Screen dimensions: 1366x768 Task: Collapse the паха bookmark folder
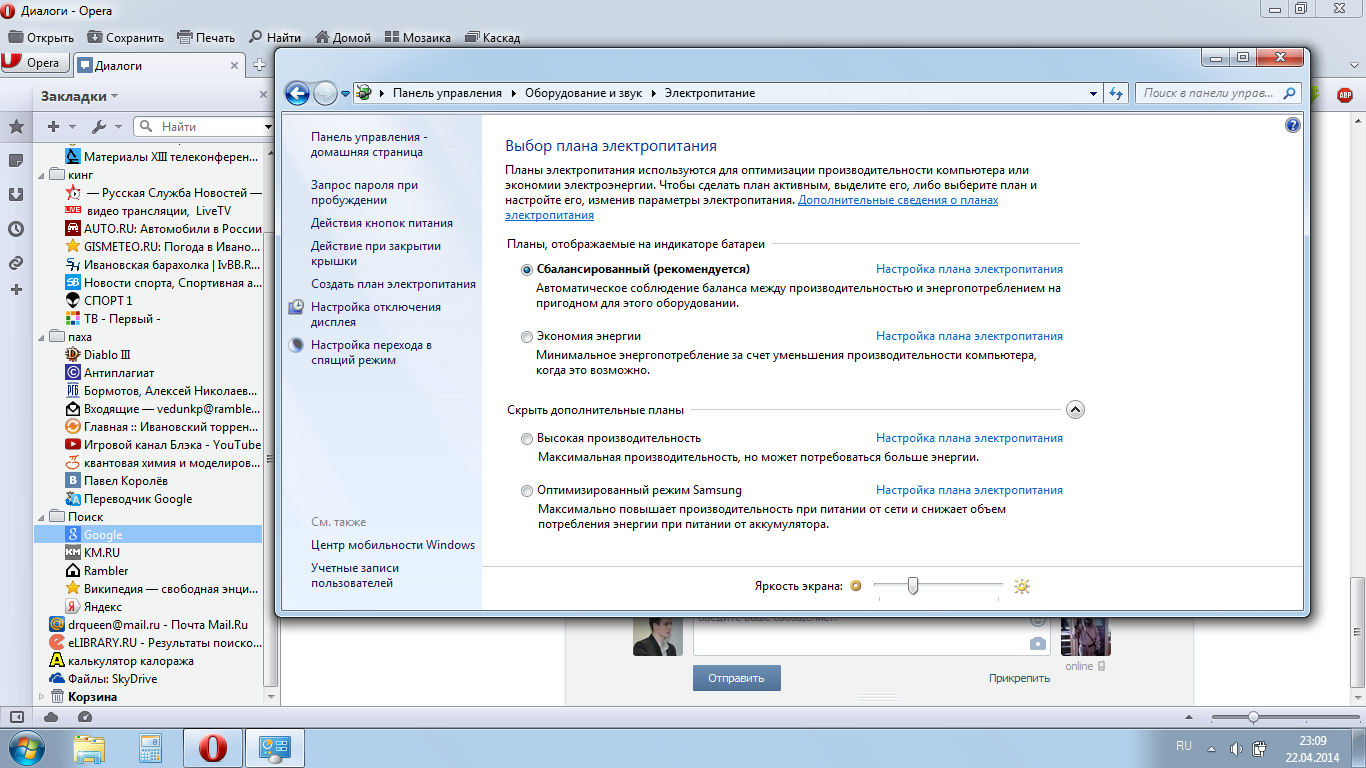(41, 337)
